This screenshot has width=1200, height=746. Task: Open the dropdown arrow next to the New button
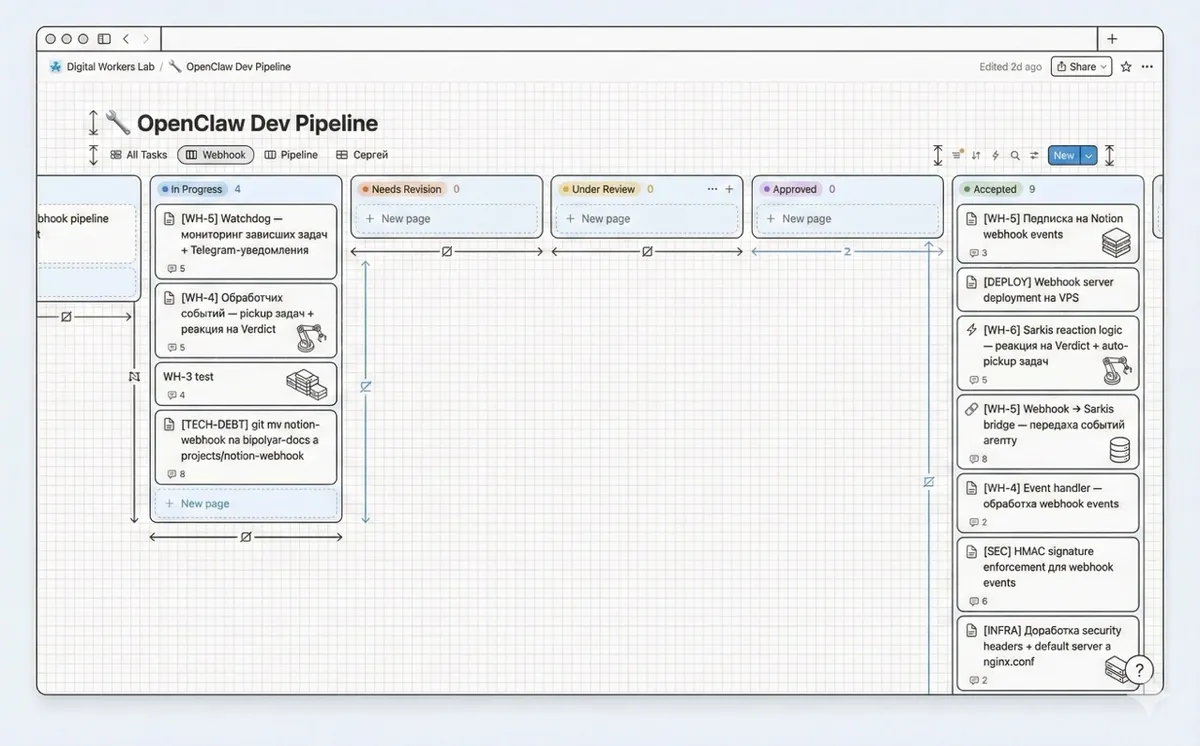pyautogui.click(x=1088, y=155)
